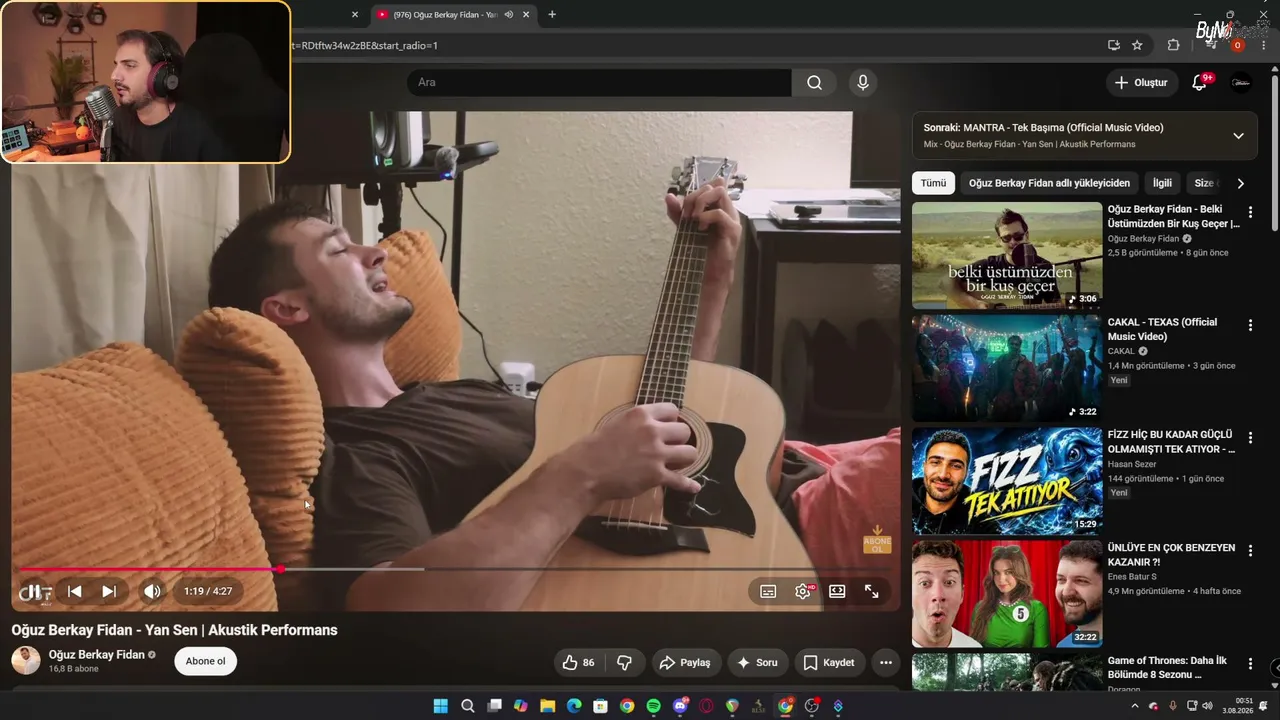Open the YouTube account avatar menu
This screenshot has height=720, width=1280.
tap(1240, 83)
